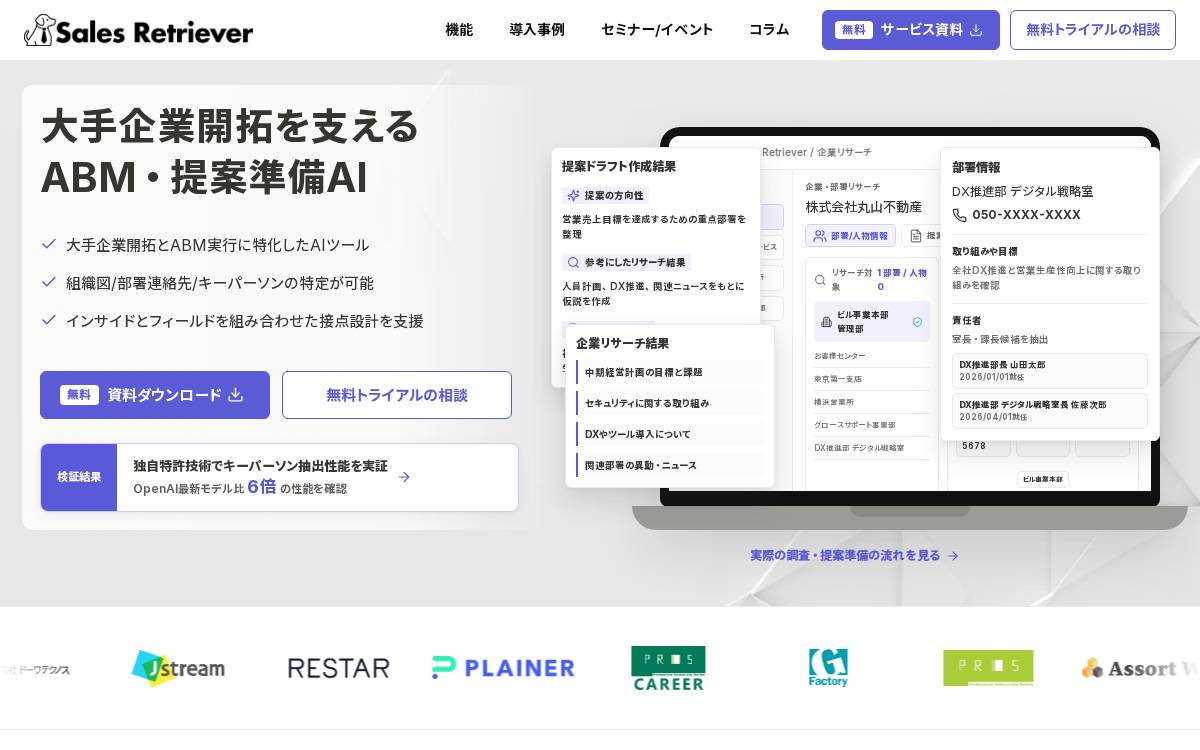Open the 検証結果 patent technology banner

[x=279, y=477]
